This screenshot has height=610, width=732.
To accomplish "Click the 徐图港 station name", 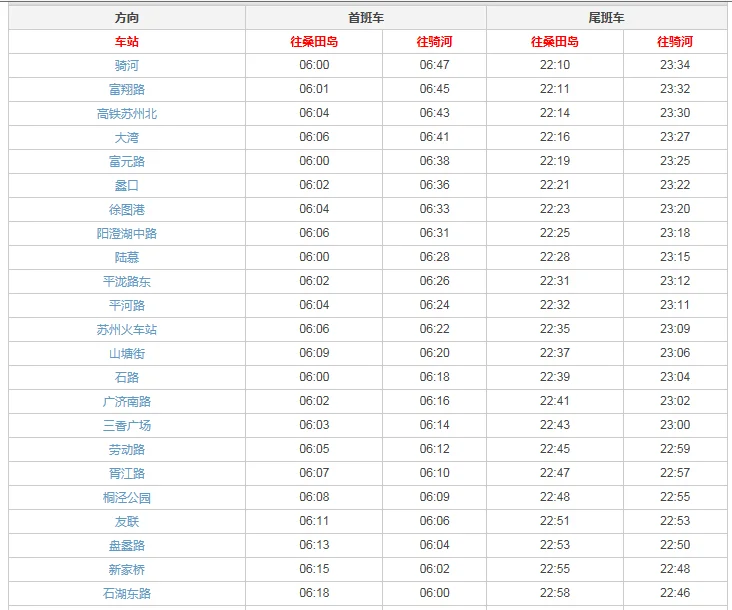I will pyautogui.click(x=127, y=210).
